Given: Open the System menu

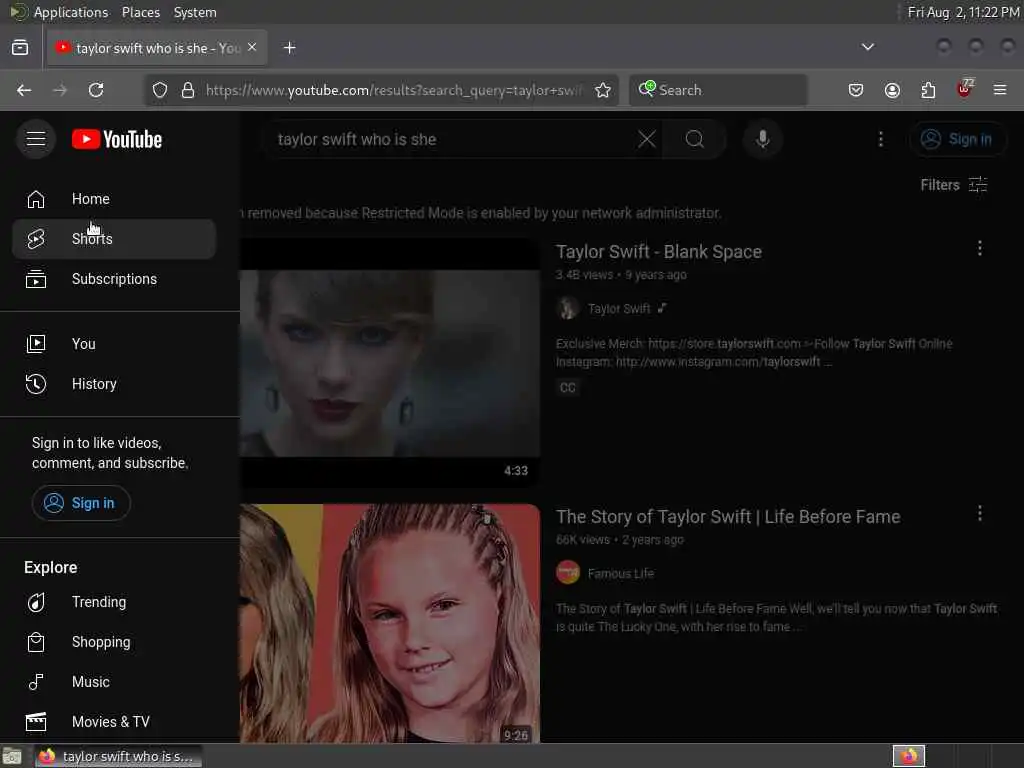Looking at the screenshot, I should 195,12.
